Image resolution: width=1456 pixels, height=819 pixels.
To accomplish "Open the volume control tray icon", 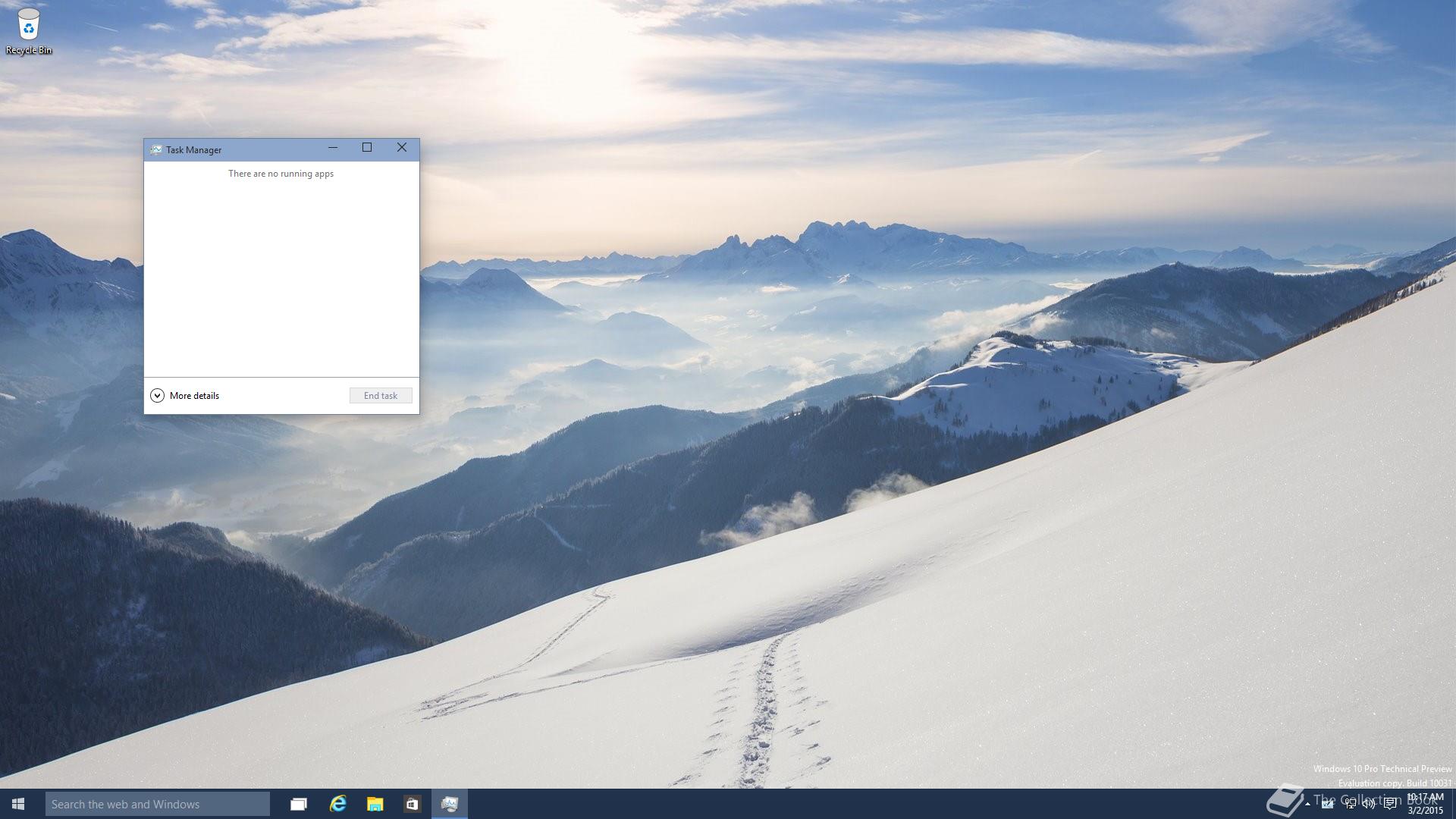I will (1369, 804).
